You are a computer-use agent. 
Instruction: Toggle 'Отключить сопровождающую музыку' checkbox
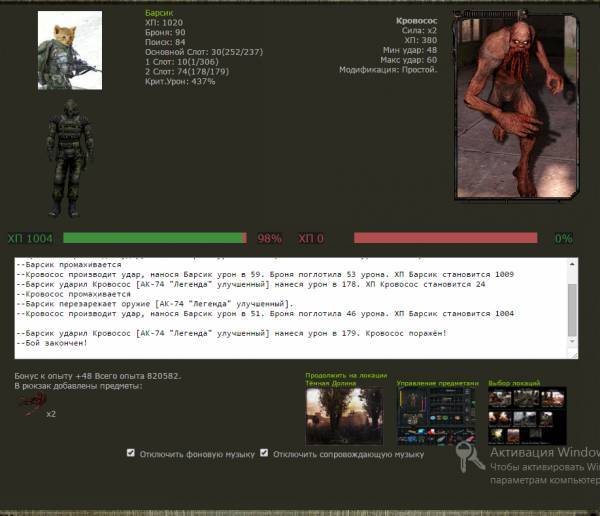(264, 453)
